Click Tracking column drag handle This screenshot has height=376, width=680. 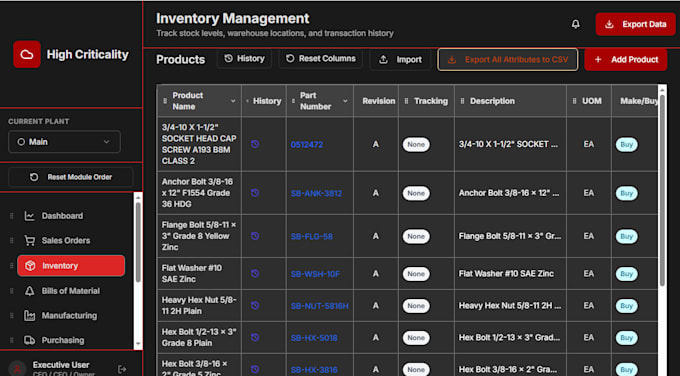(x=406, y=101)
